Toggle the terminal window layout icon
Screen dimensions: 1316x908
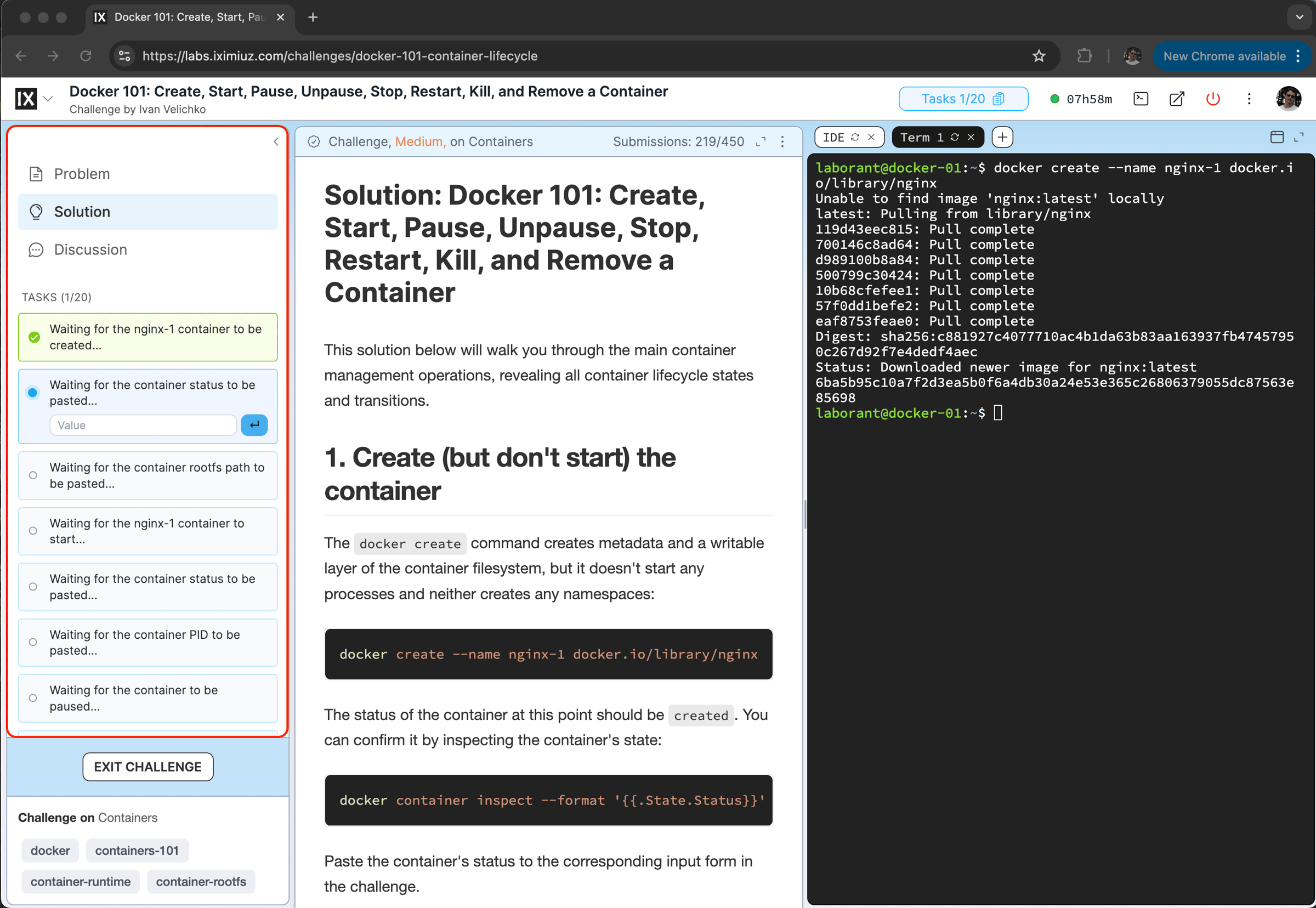1276,137
